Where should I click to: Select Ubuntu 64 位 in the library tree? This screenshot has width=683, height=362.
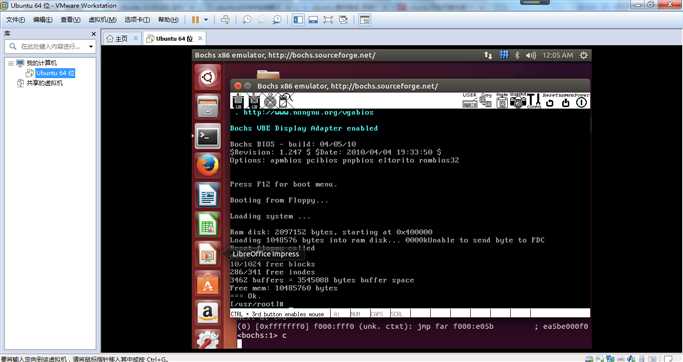tap(55, 73)
